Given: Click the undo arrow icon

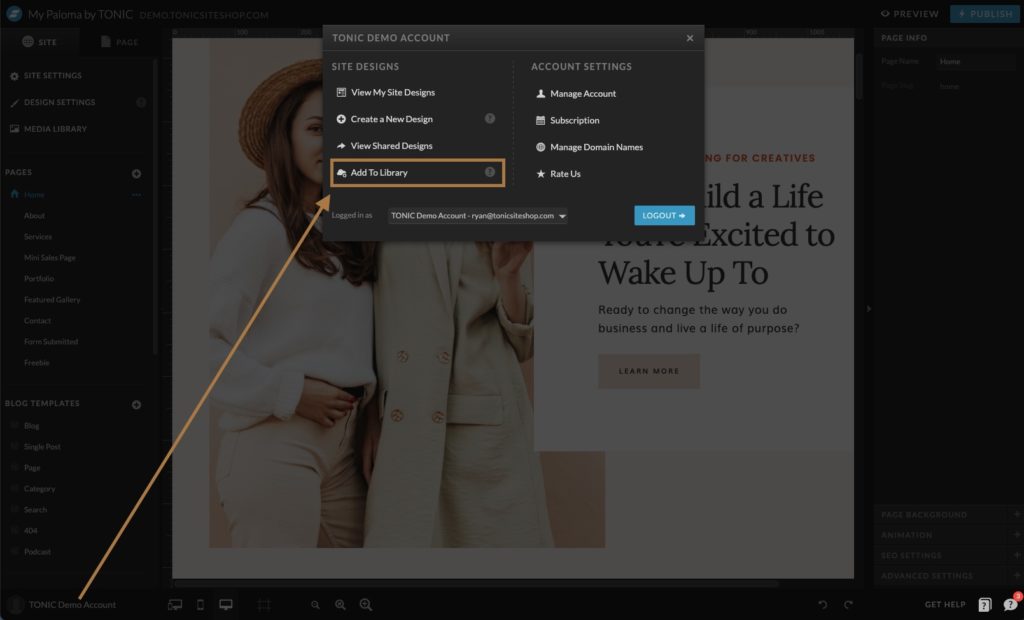Looking at the screenshot, I should click(x=823, y=605).
